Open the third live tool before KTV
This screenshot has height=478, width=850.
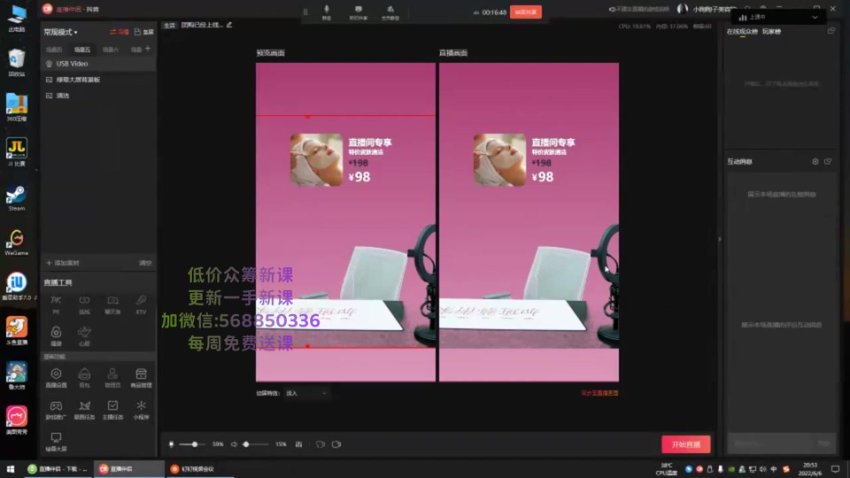tap(113, 305)
